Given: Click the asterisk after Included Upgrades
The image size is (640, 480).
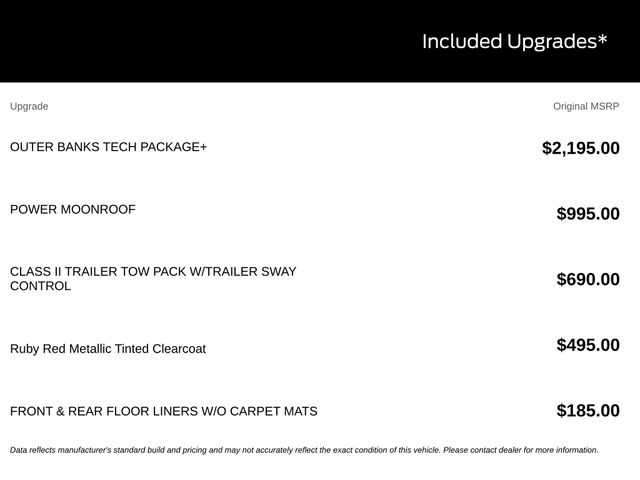Looking at the screenshot, I should 603,40.
